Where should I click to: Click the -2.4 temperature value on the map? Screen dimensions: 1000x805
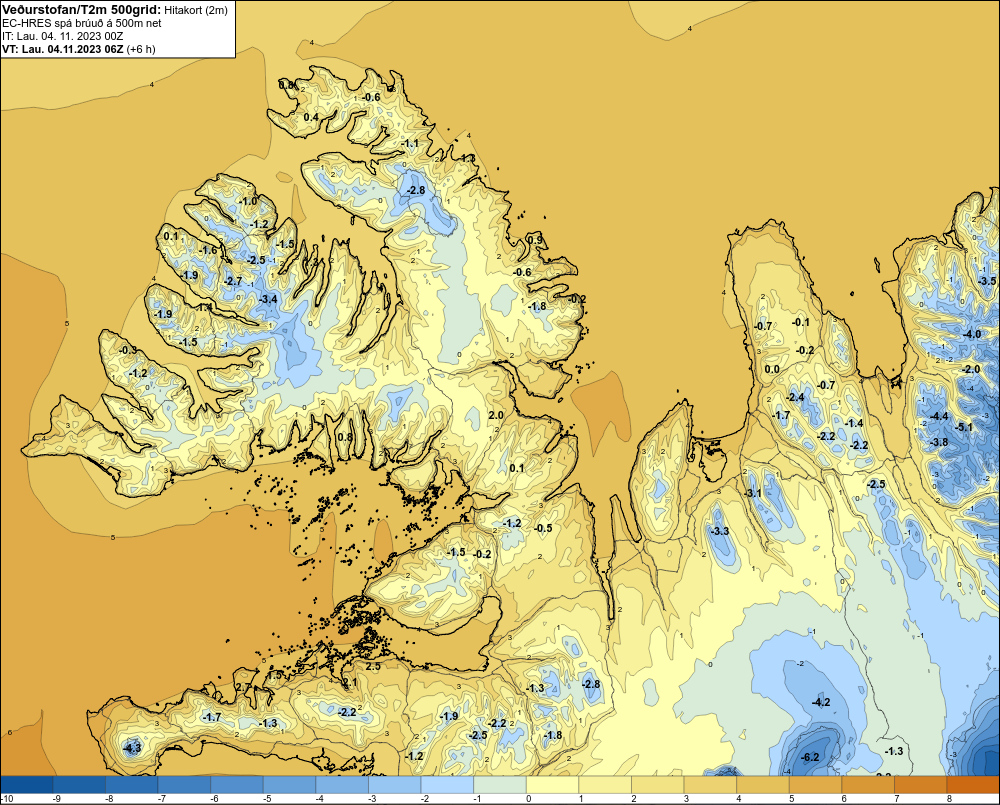(x=795, y=397)
